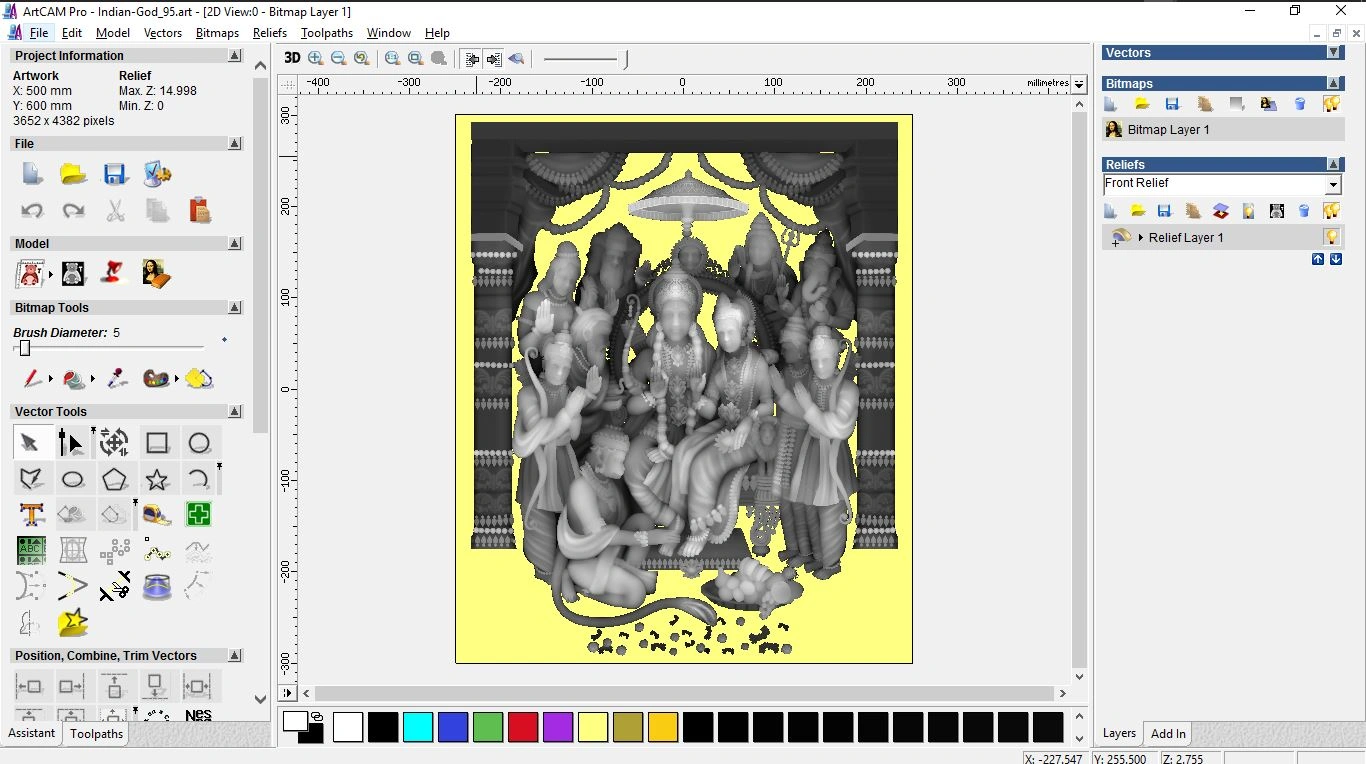The height and width of the screenshot is (764, 1366).
Task: Click the Notes clipboard icon in File section
Action: point(199,210)
